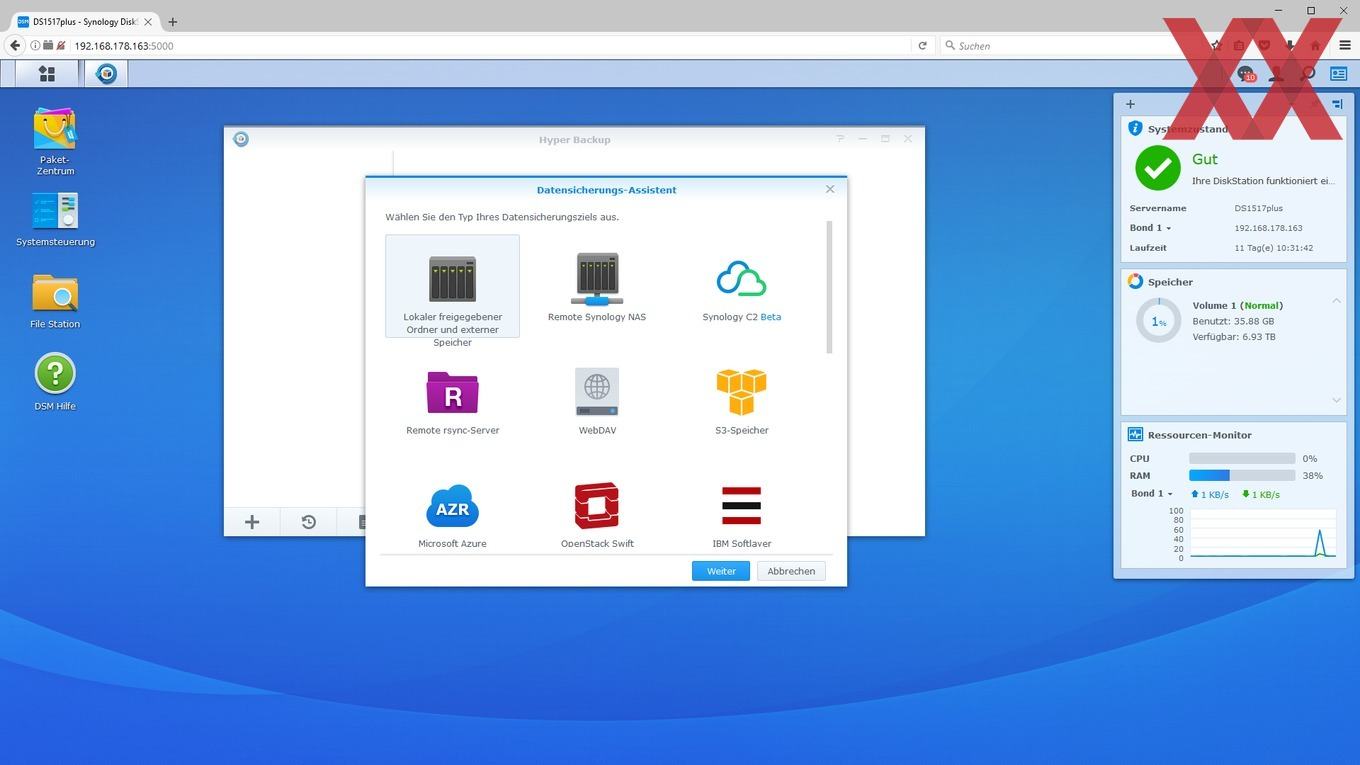
Task: Expand Bond 1 dropdown in Systemzustand
Action: 1150,228
